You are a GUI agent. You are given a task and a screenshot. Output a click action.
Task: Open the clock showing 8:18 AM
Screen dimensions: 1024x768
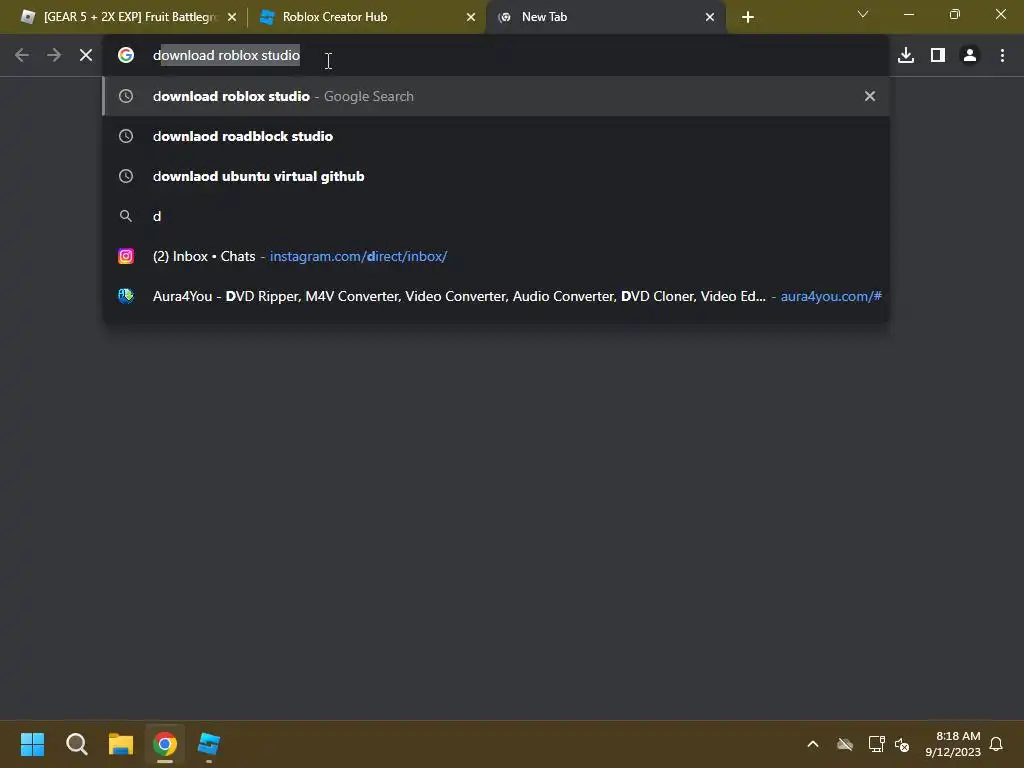[x=953, y=744]
